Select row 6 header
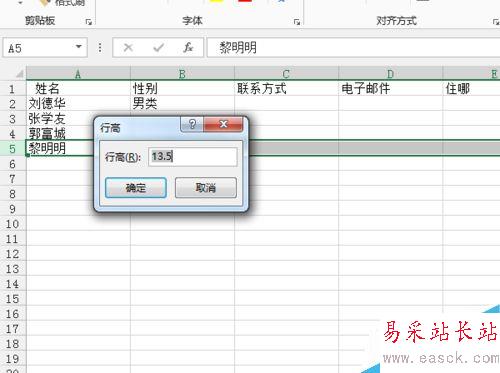Screen dimensions: 500x373 tap(13, 164)
